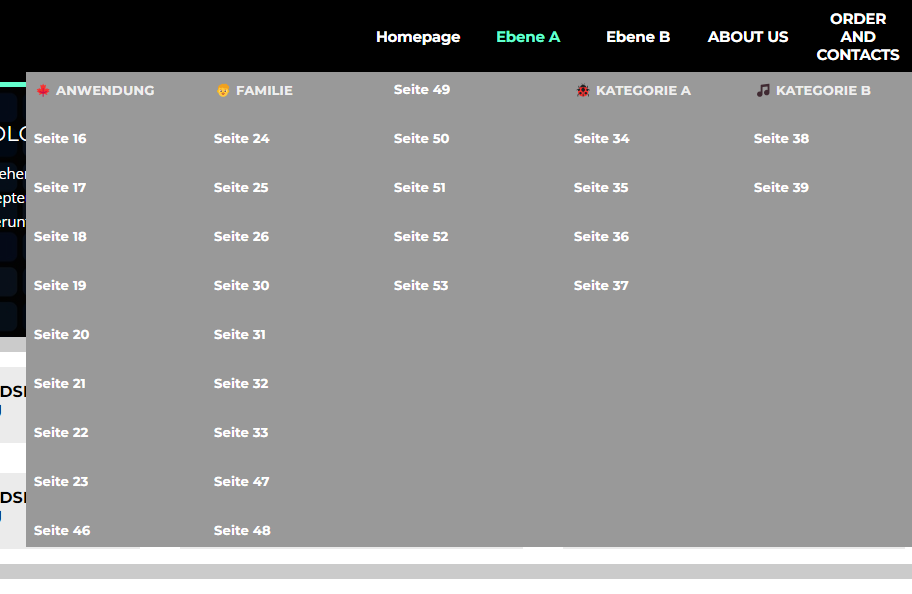Go to the About Us page
Screen dimensions: 912x594
pyautogui.click(x=748, y=37)
